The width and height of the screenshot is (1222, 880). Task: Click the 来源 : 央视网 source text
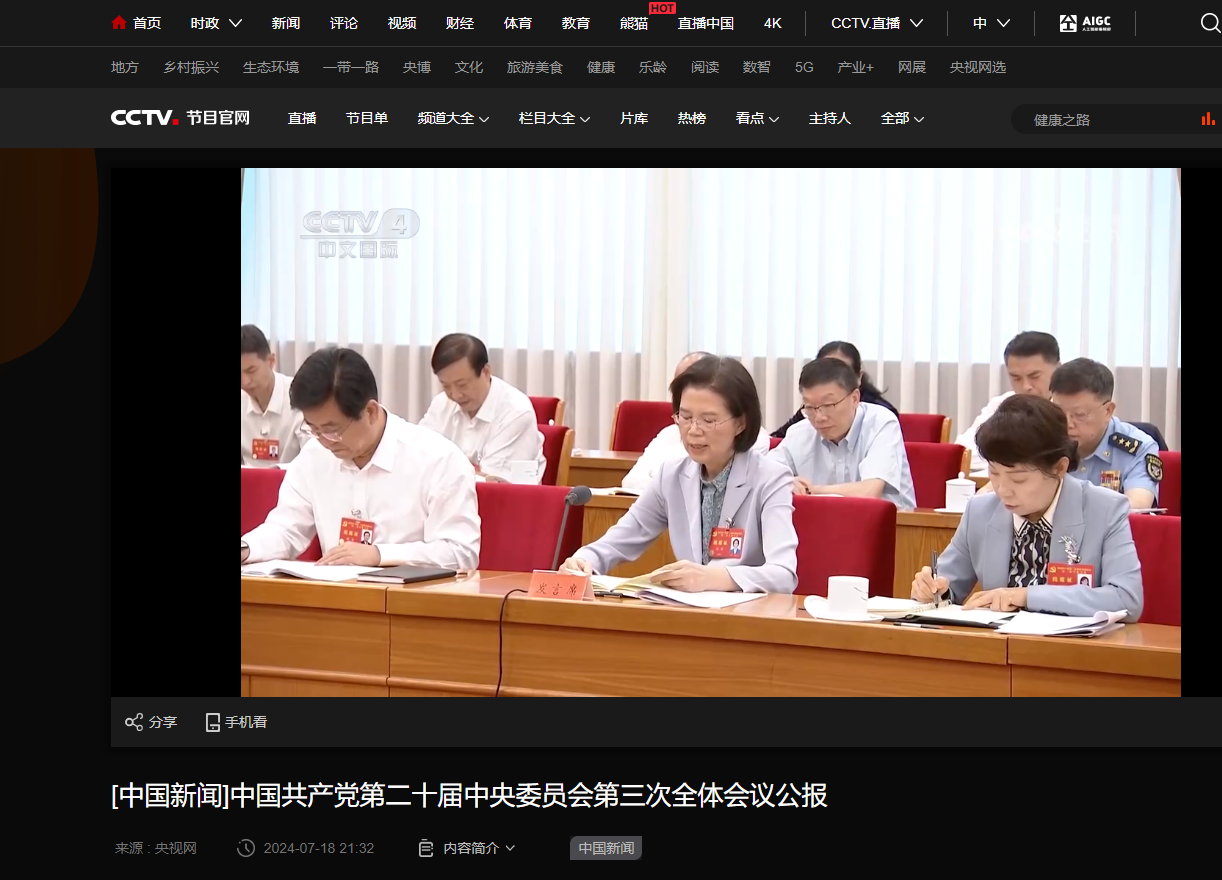(156, 848)
